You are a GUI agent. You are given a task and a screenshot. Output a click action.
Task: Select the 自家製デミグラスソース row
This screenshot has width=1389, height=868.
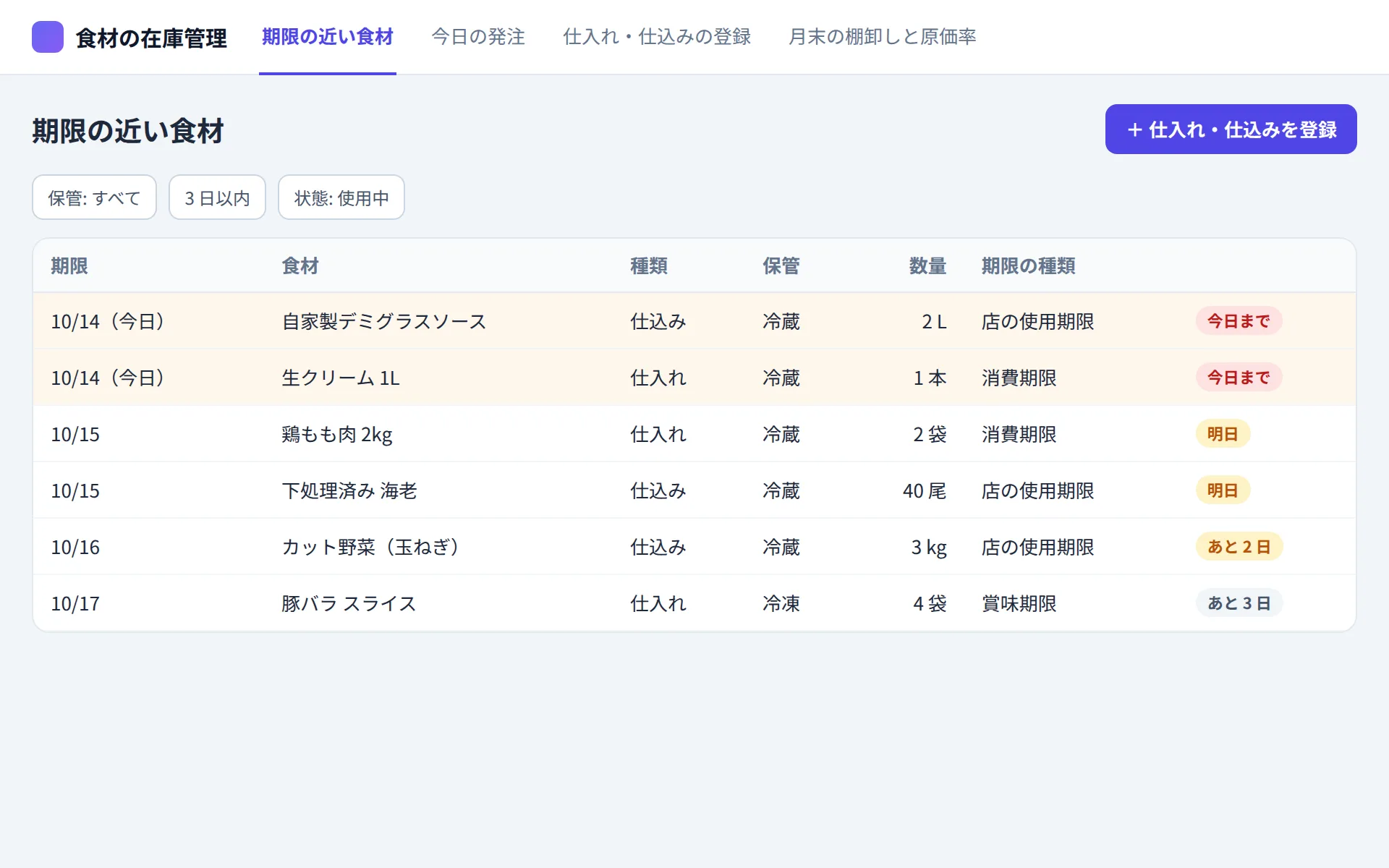(x=694, y=321)
